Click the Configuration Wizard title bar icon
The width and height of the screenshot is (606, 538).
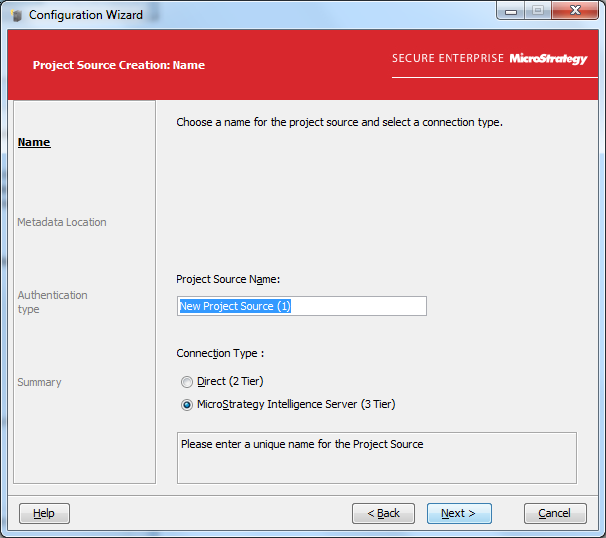[17, 15]
